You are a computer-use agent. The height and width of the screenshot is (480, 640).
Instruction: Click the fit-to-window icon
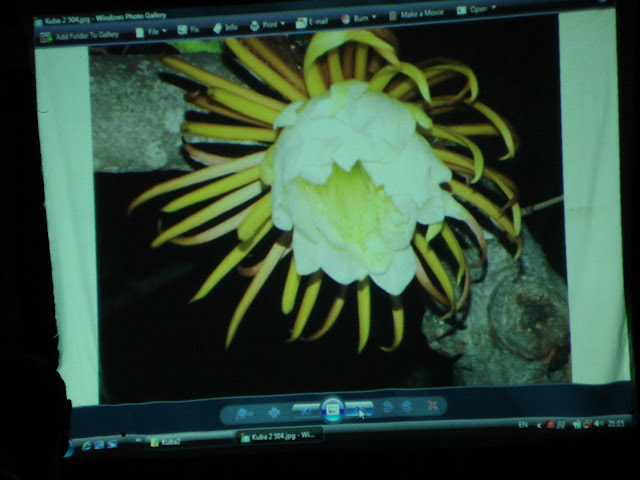[273, 412]
